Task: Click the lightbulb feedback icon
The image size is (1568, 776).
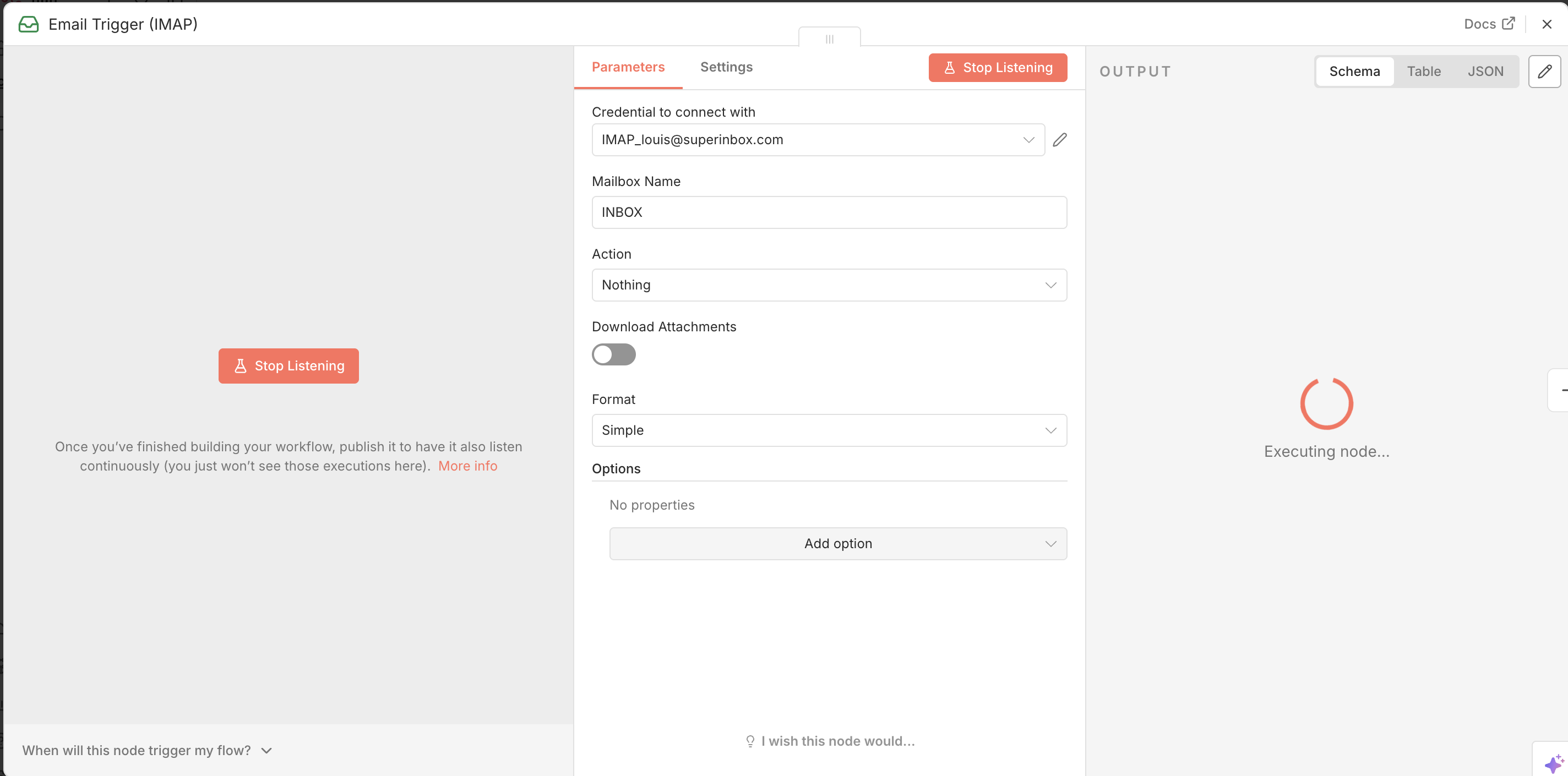Action: pyautogui.click(x=750, y=741)
